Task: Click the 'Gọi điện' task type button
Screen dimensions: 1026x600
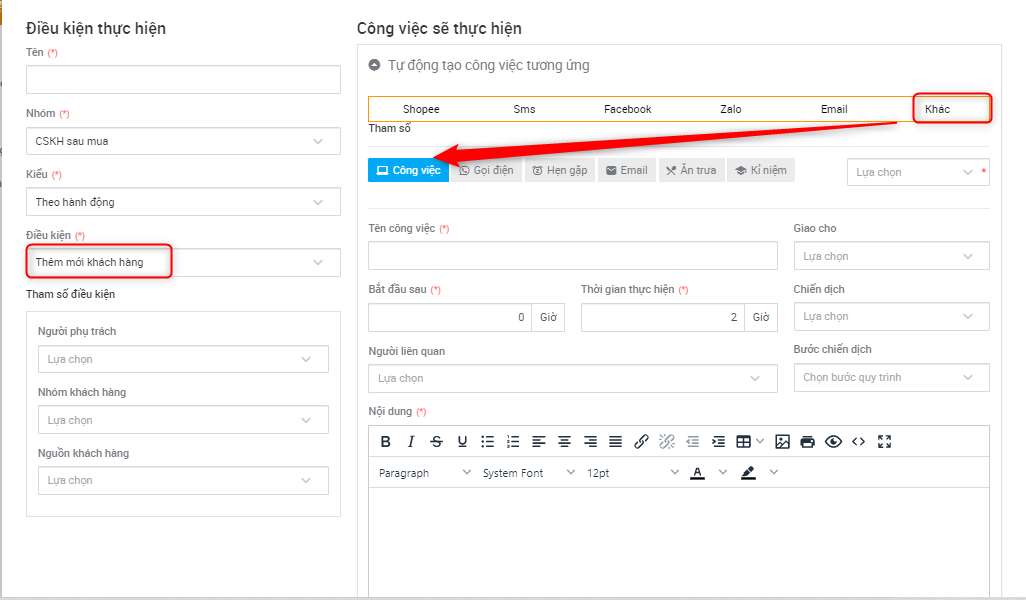Action: (x=486, y=170)
